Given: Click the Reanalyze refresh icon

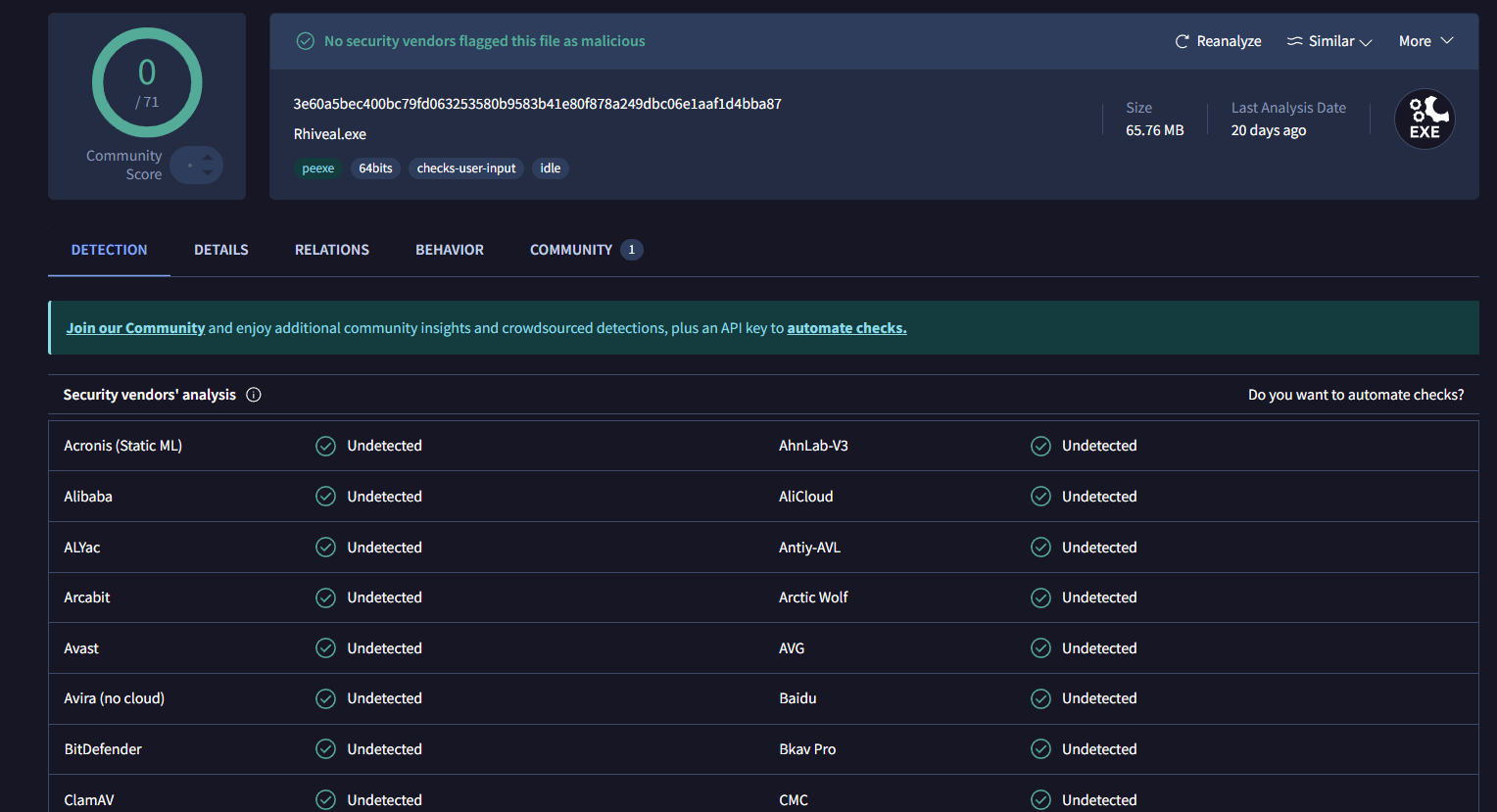Looking at the screenshot, I should pyautogui.click(x=1182, y=41).
